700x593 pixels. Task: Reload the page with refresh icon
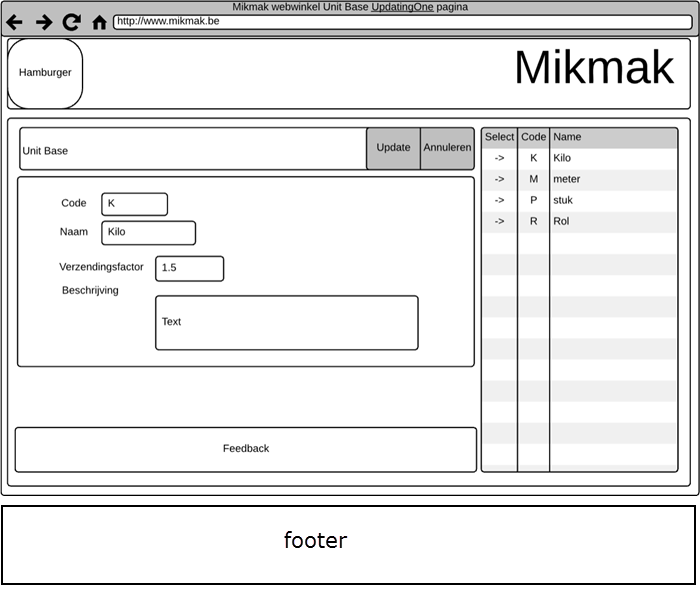tap(71, 22)
